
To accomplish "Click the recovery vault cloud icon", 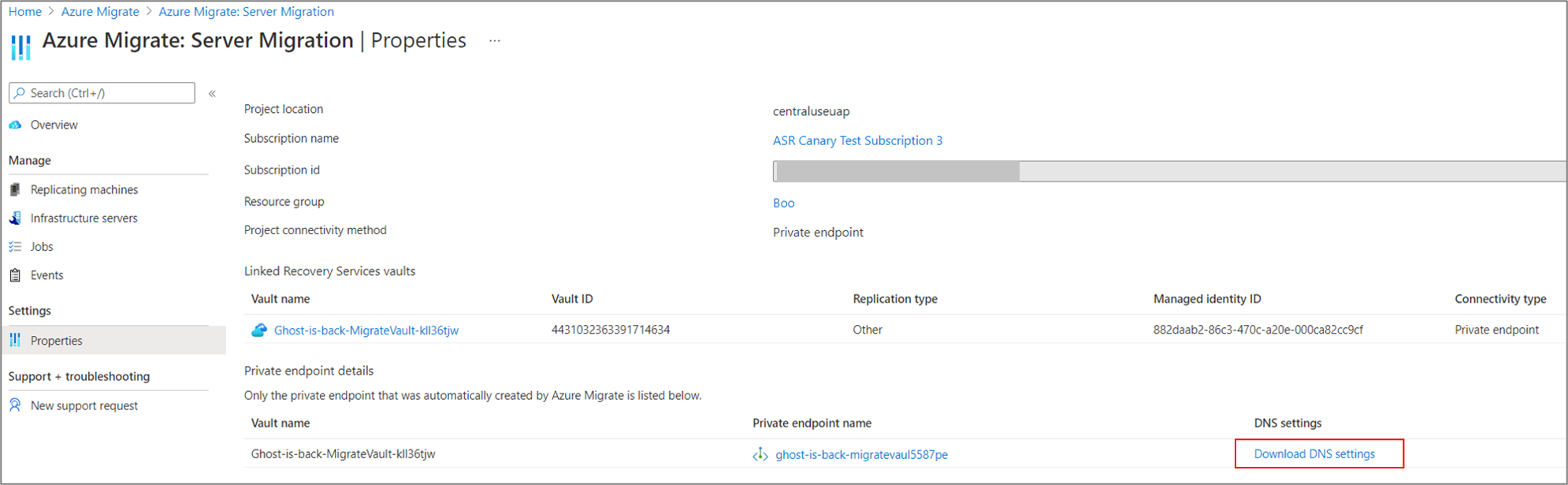I will click(259, 330).
